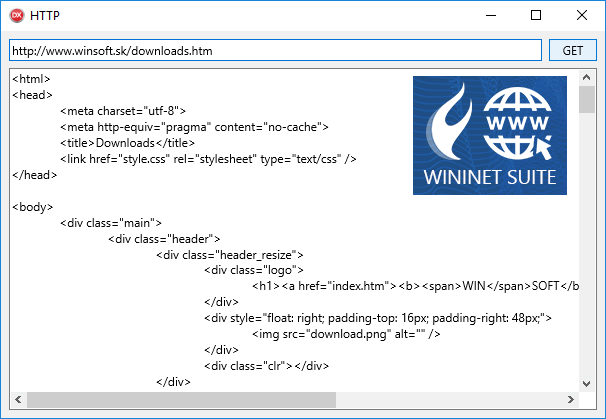Click the meta charset="utf-8" line
Viewport: 606px width, 419px height.
[123, 111]
